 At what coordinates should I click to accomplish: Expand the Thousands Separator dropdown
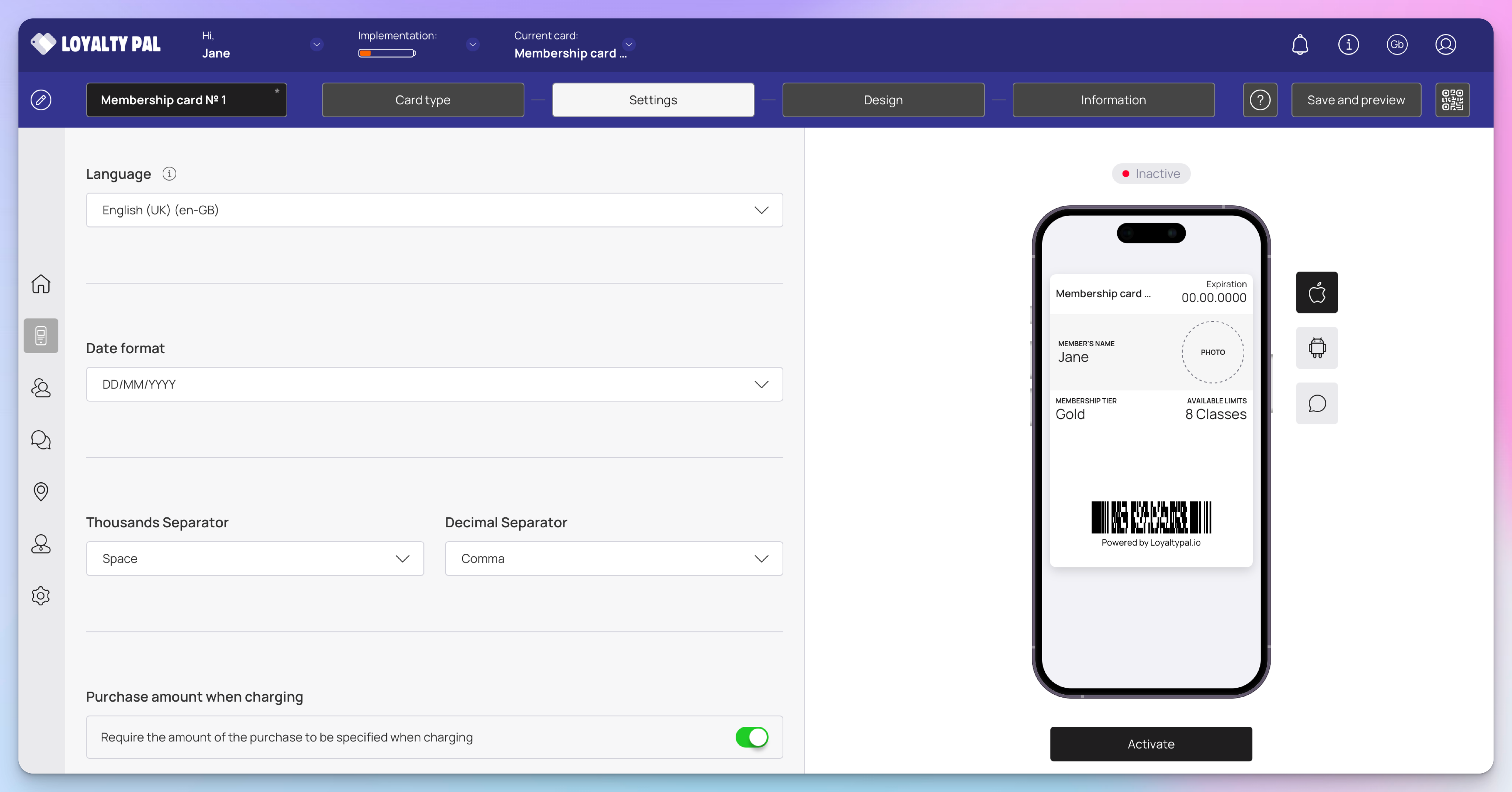[x=255, y=559]
